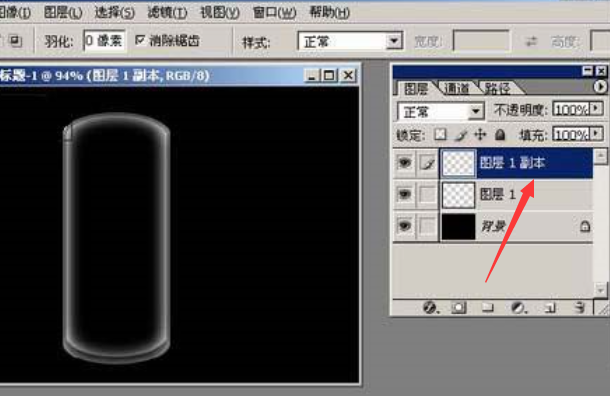Viewport: 610px width, 396px height.
Task: Hide the 图层 1 layer
Action: [x=405, y=194]
